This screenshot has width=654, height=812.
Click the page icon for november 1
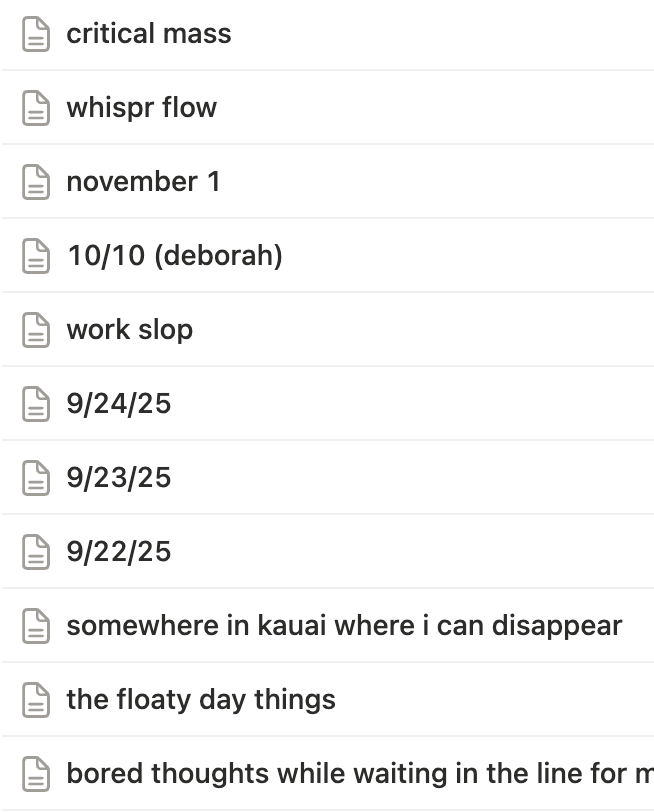[36, 182]
